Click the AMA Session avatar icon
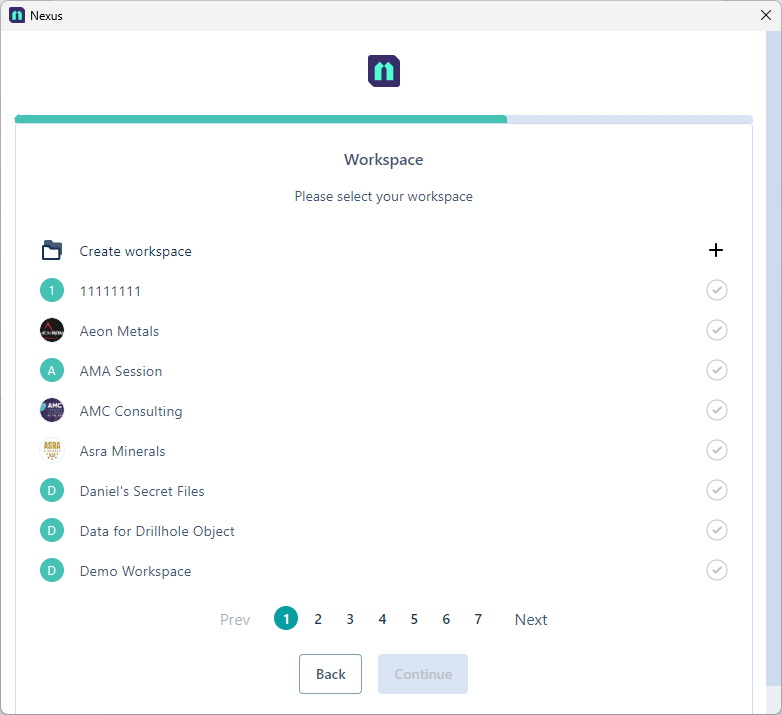The image size is (782, 715). pyautogui.click(x=52, y=370)
